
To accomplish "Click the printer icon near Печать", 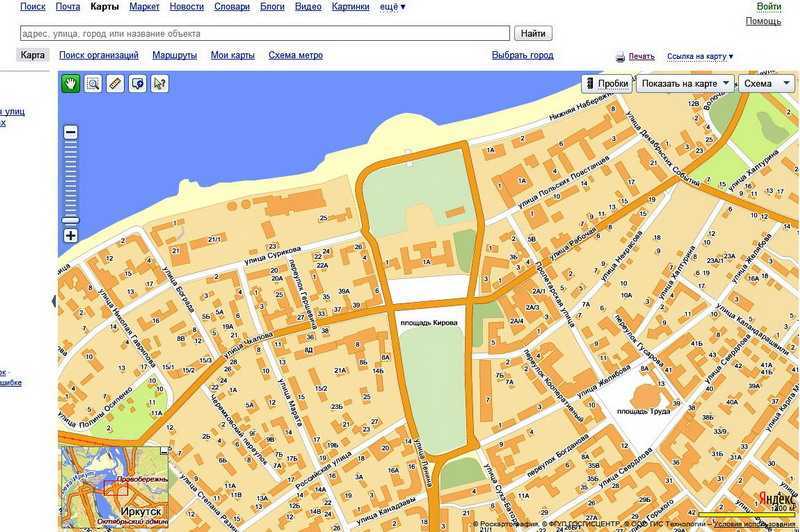I will coord(620,57).
